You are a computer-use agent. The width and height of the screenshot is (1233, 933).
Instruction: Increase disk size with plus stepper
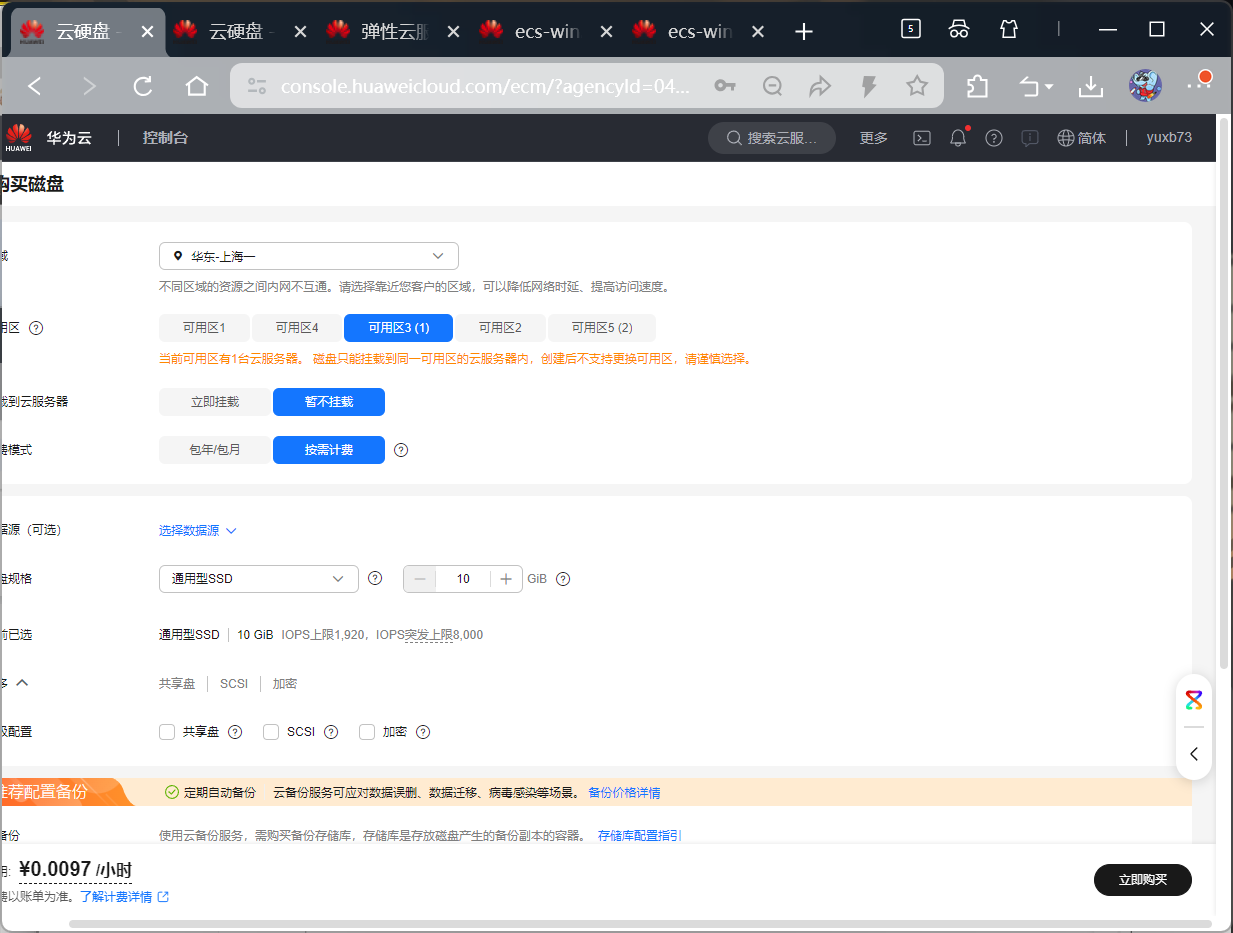point(506,579)
